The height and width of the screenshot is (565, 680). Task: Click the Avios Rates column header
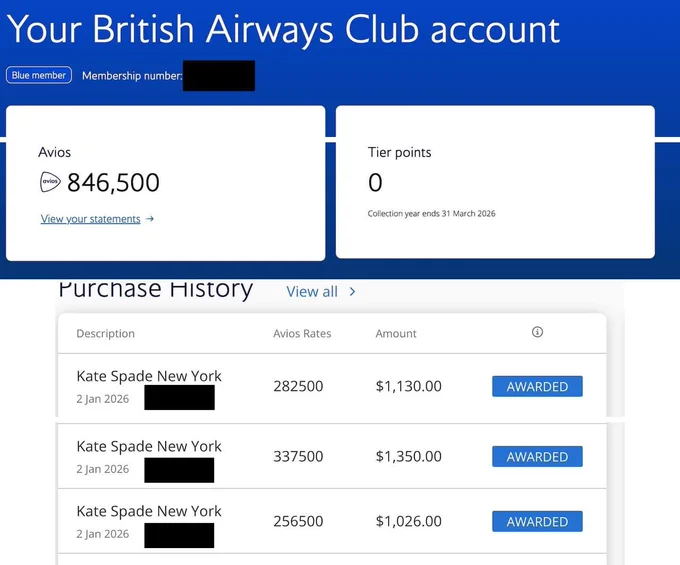pyautogui.click(x=302, y=333)
